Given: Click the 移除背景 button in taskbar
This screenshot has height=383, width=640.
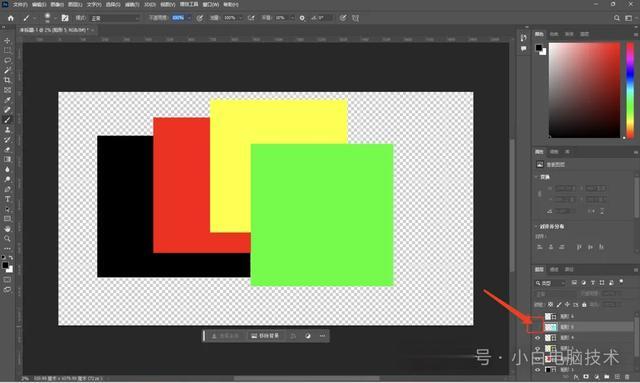Looking at the screenshot, I should [x=265, y=336].
